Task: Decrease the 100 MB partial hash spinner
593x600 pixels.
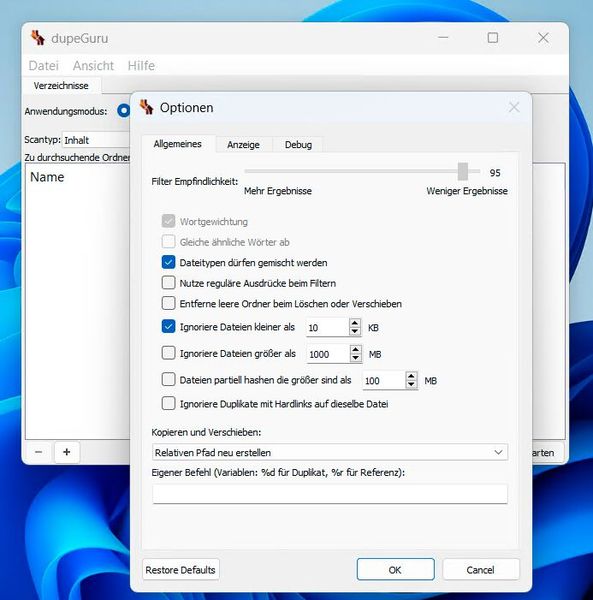Action: click(x=411, y=385)
